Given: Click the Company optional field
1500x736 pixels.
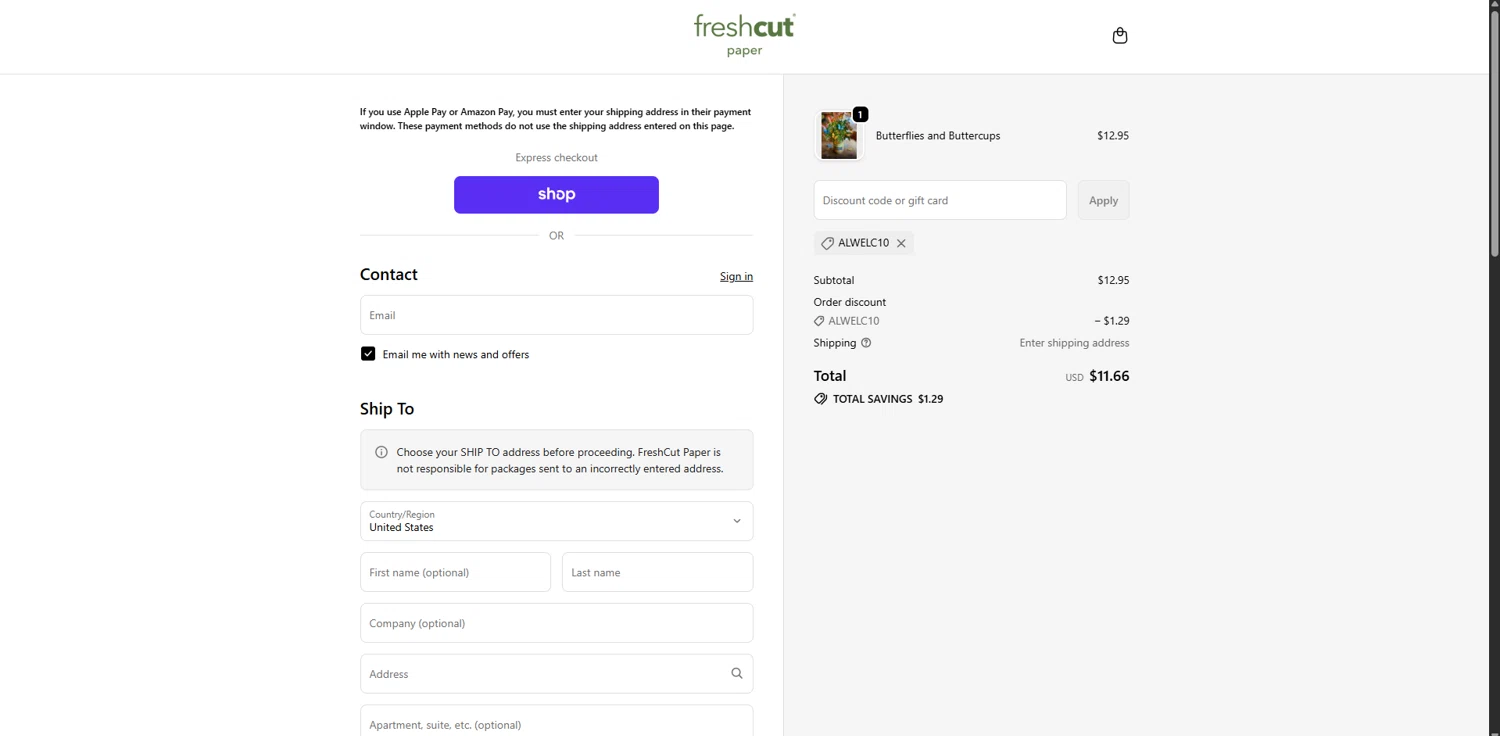Looking at the screenshot, I should 556,624.
